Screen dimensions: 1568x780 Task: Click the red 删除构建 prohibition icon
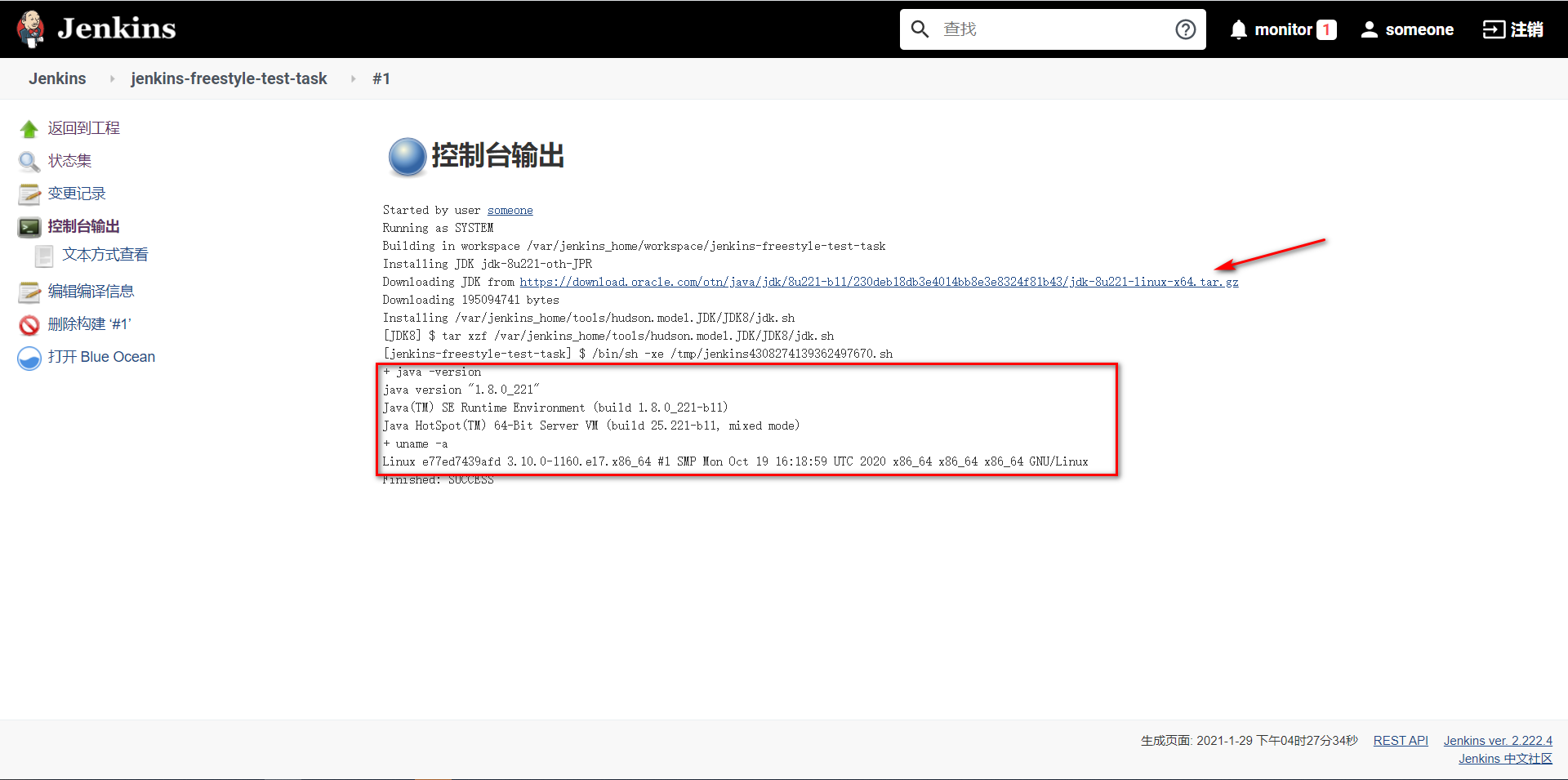[29, 325]
